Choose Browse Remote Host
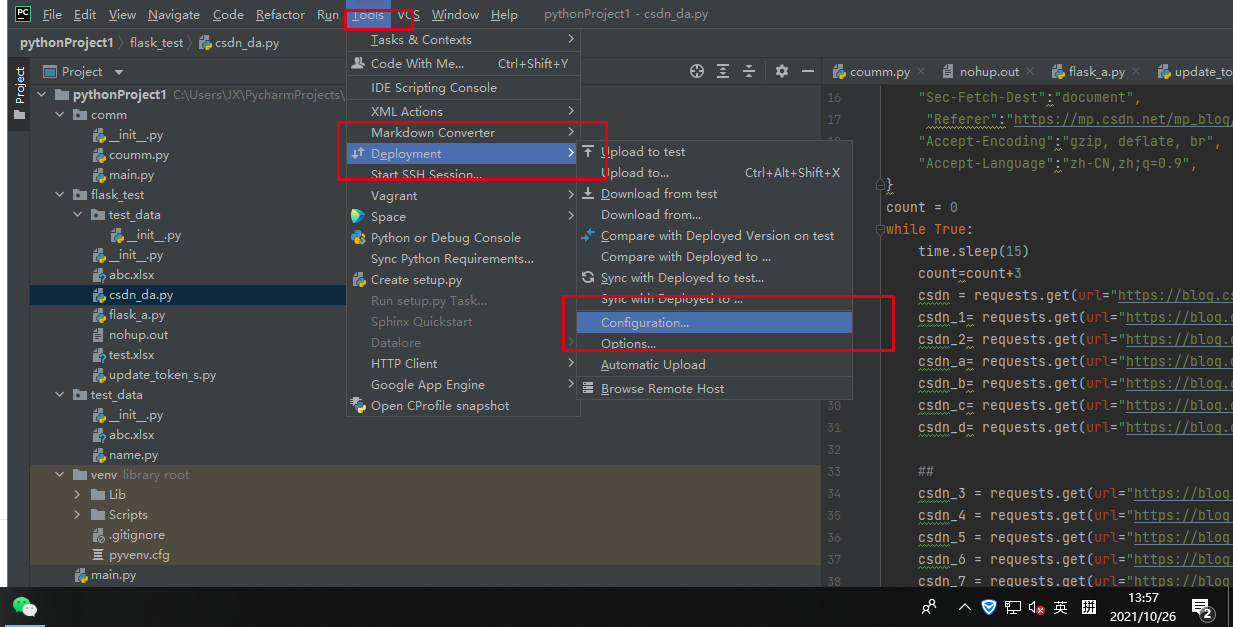 pyautogui.click(x=714, y=388)
